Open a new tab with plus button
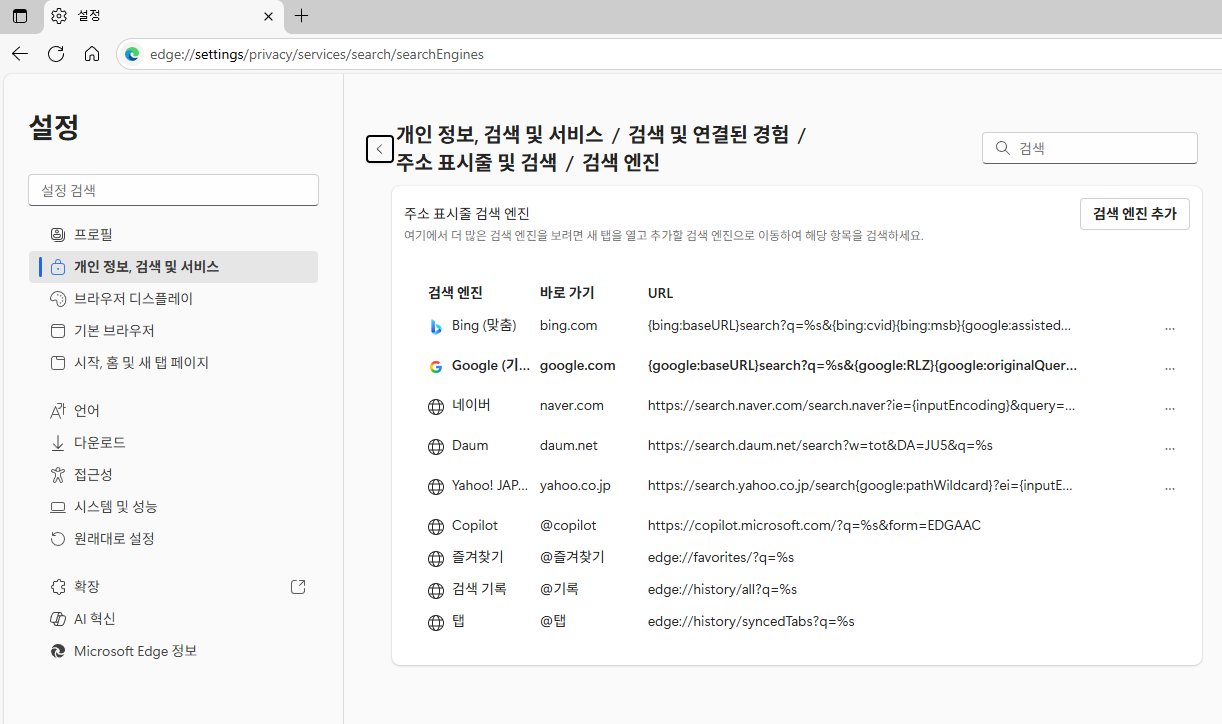The image size is (1222, 724). pos(302,16)
